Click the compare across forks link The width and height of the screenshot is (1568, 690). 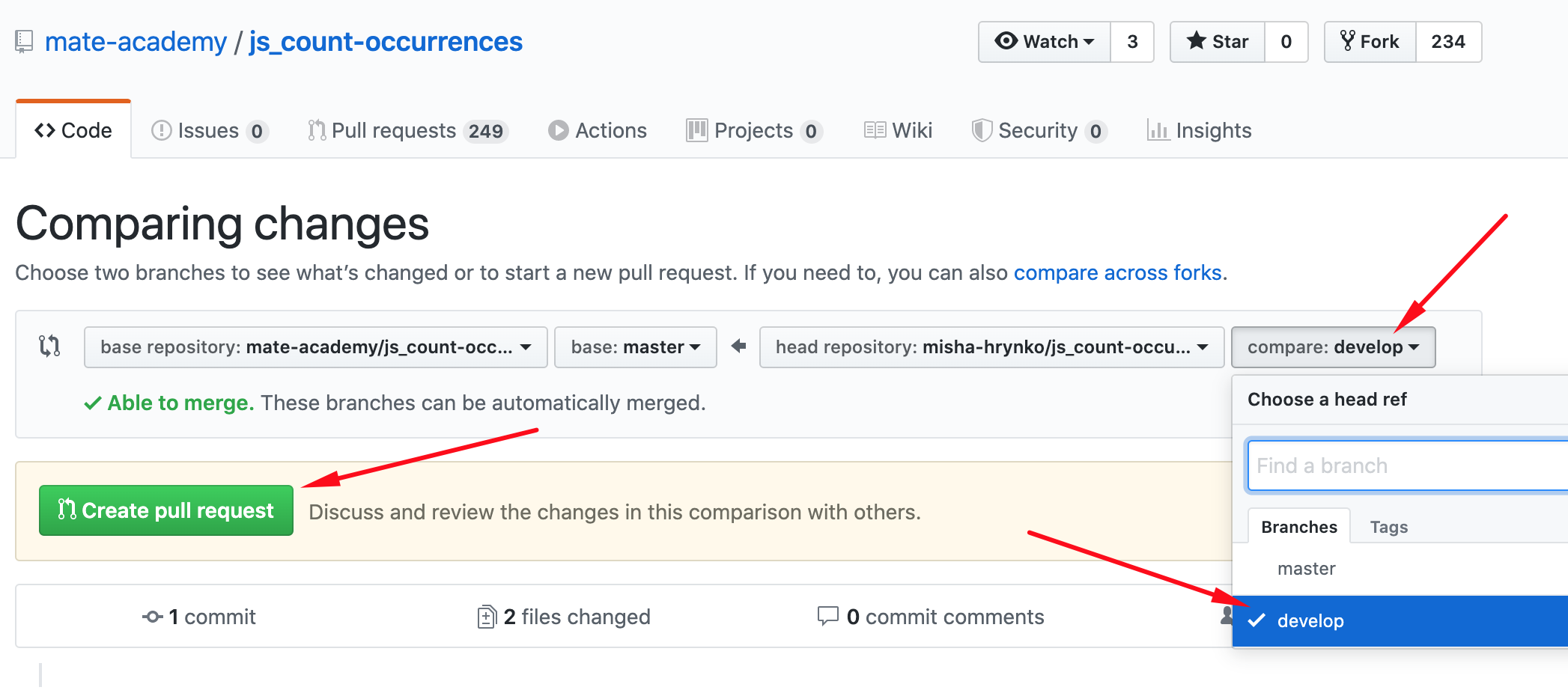point(1118,272)
